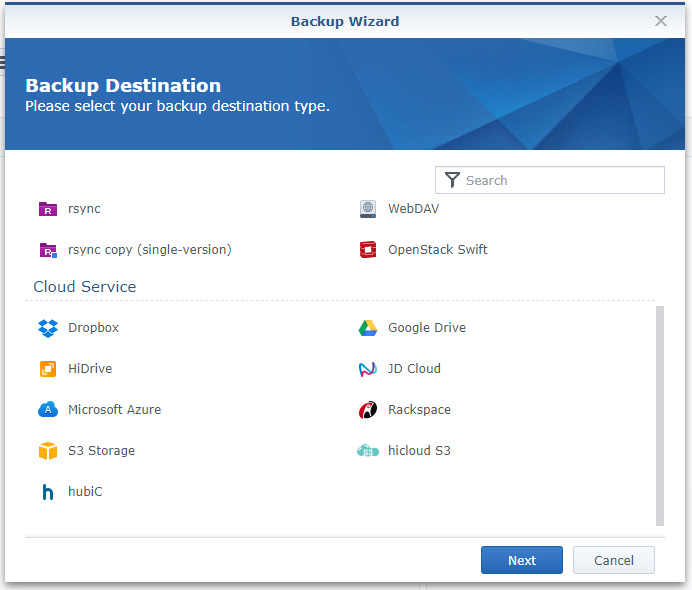This screenshot has height=590, width=692.
Task: Choose the S3 Storage label
Action: coord(102,451)
